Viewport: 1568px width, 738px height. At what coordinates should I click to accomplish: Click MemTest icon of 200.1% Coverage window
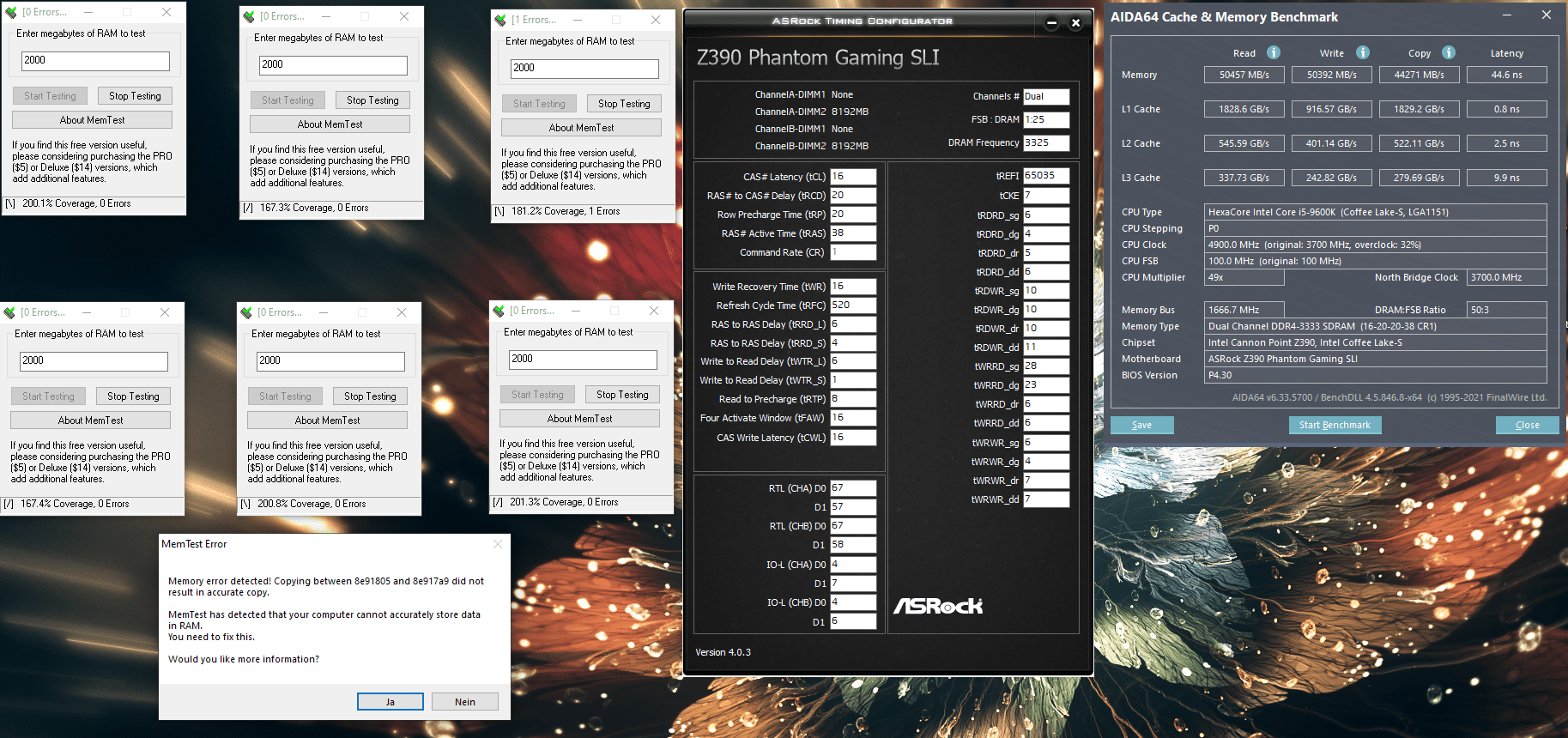pyautogui.click(x=11, y=12)
